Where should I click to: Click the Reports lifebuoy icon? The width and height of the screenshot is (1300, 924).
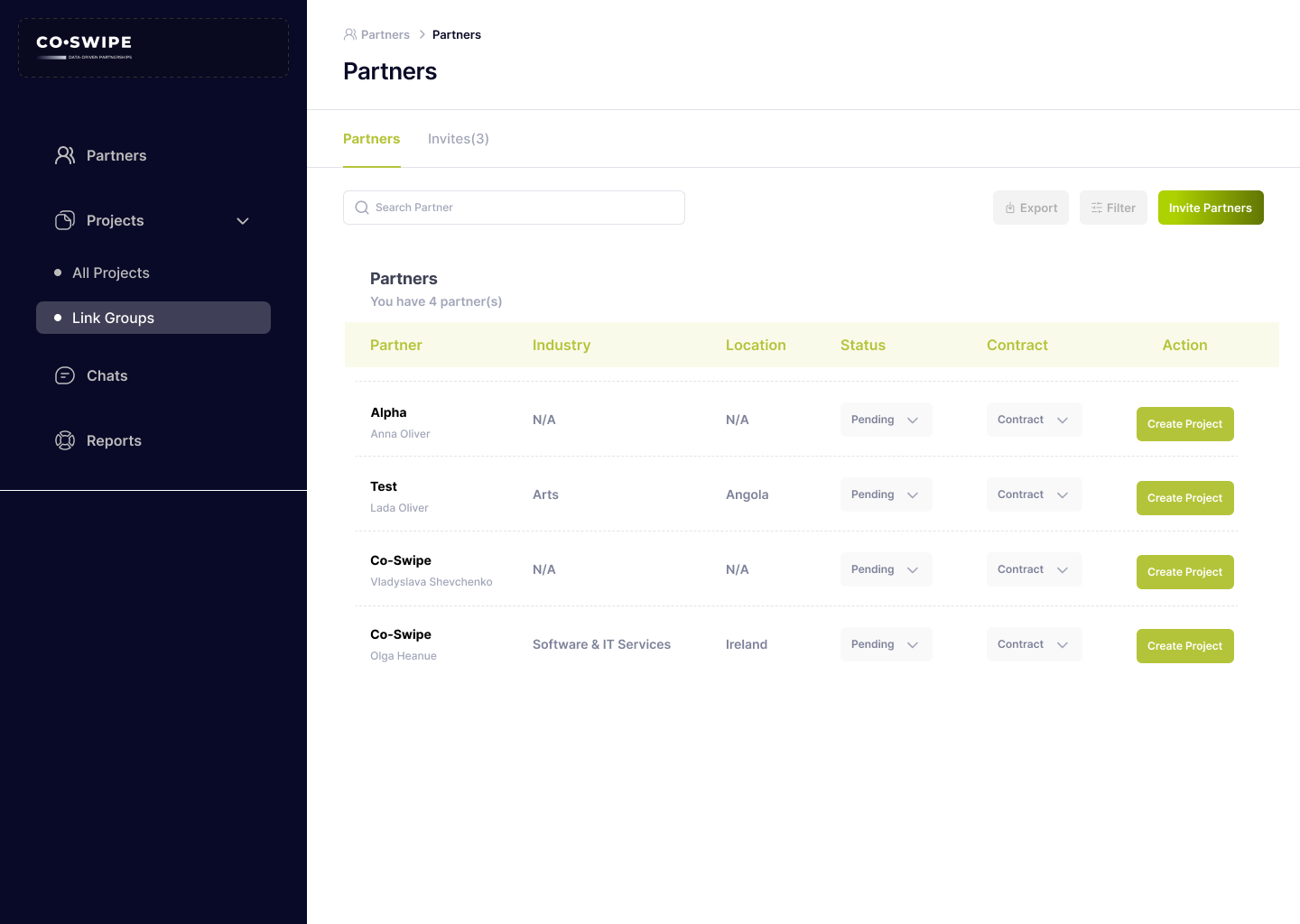point(65,440)
